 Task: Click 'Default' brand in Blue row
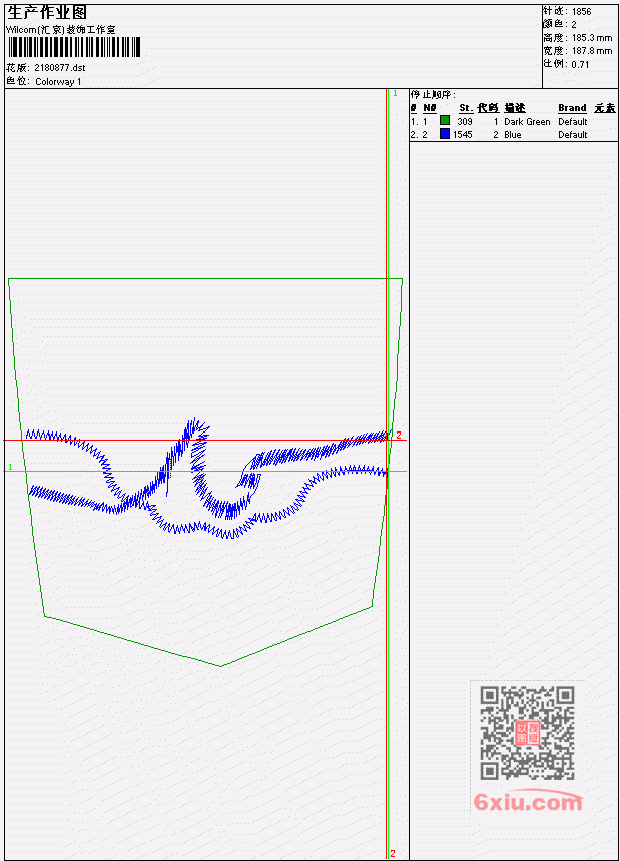[573, 135]
